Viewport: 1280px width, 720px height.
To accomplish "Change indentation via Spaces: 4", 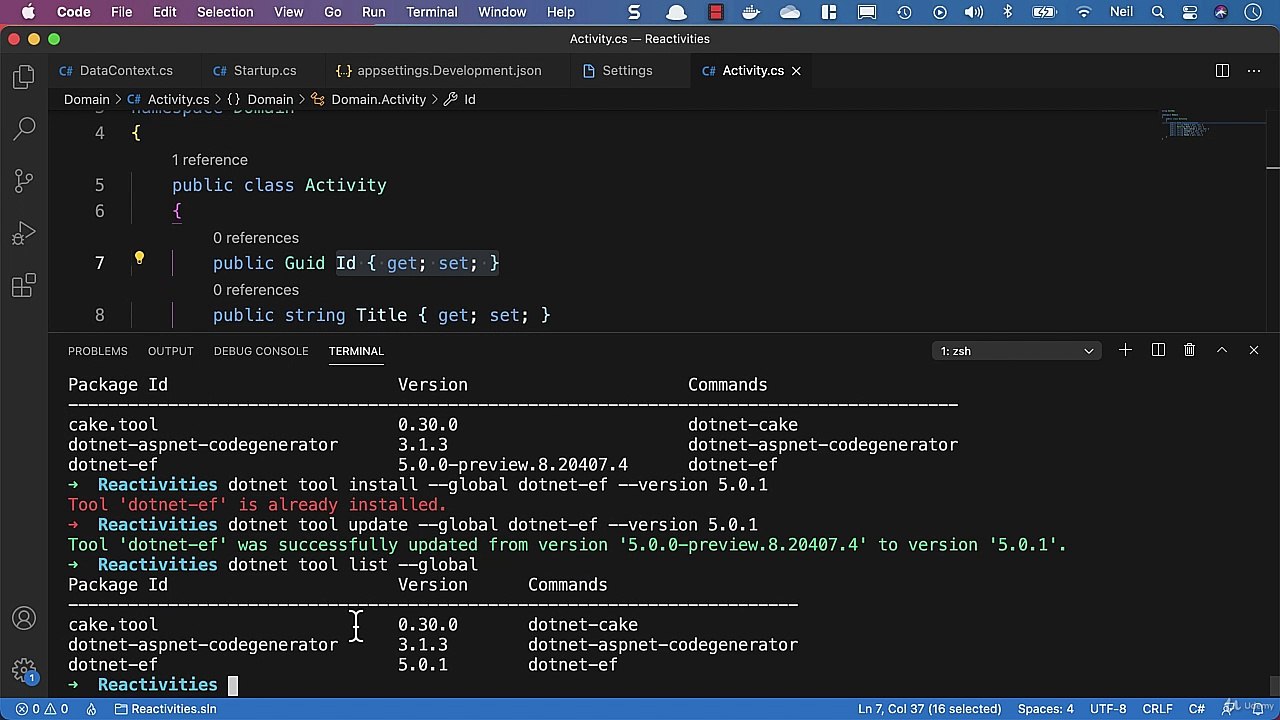I will click(1046, 709).
